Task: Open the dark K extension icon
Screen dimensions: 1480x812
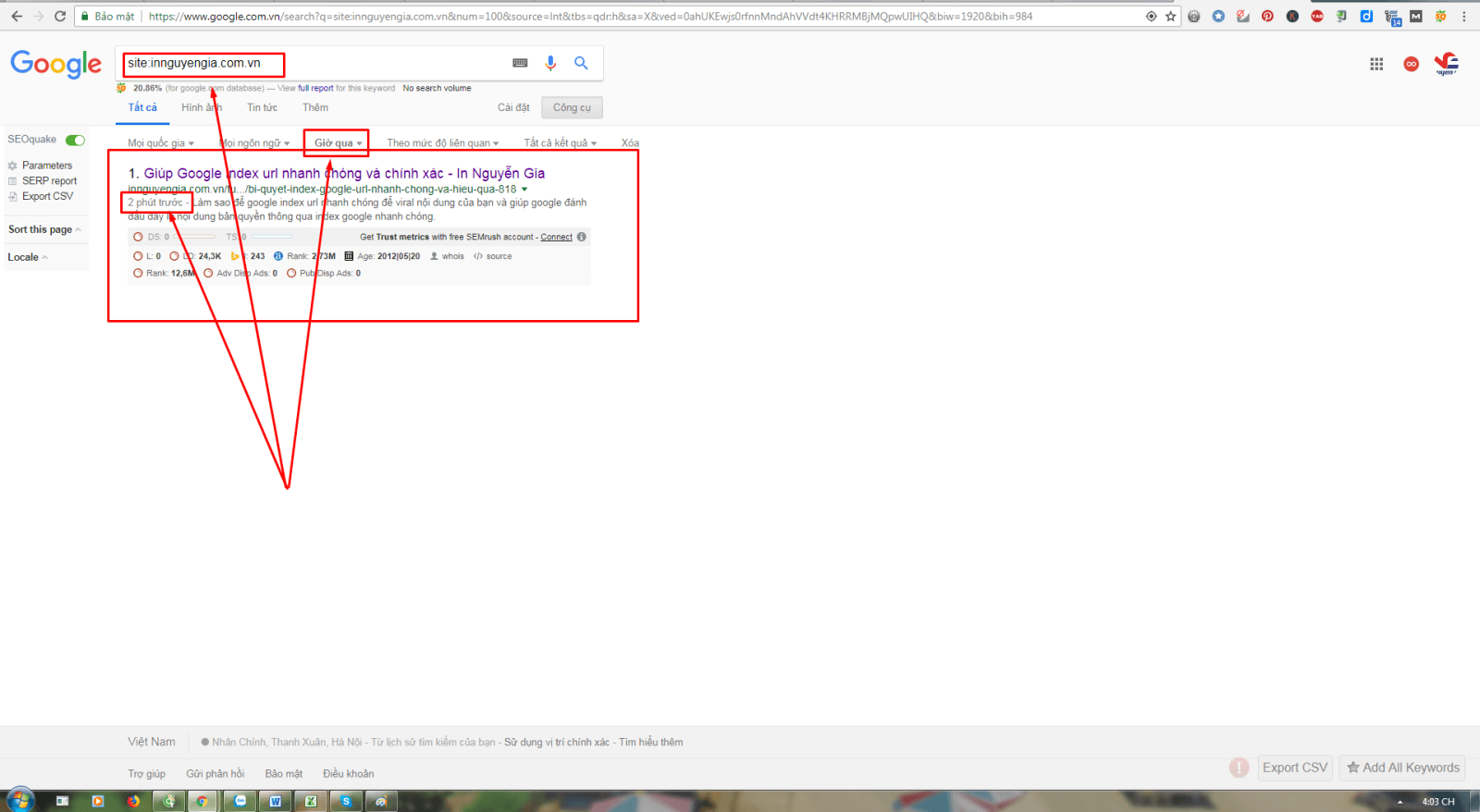Action: (1292, 16)
